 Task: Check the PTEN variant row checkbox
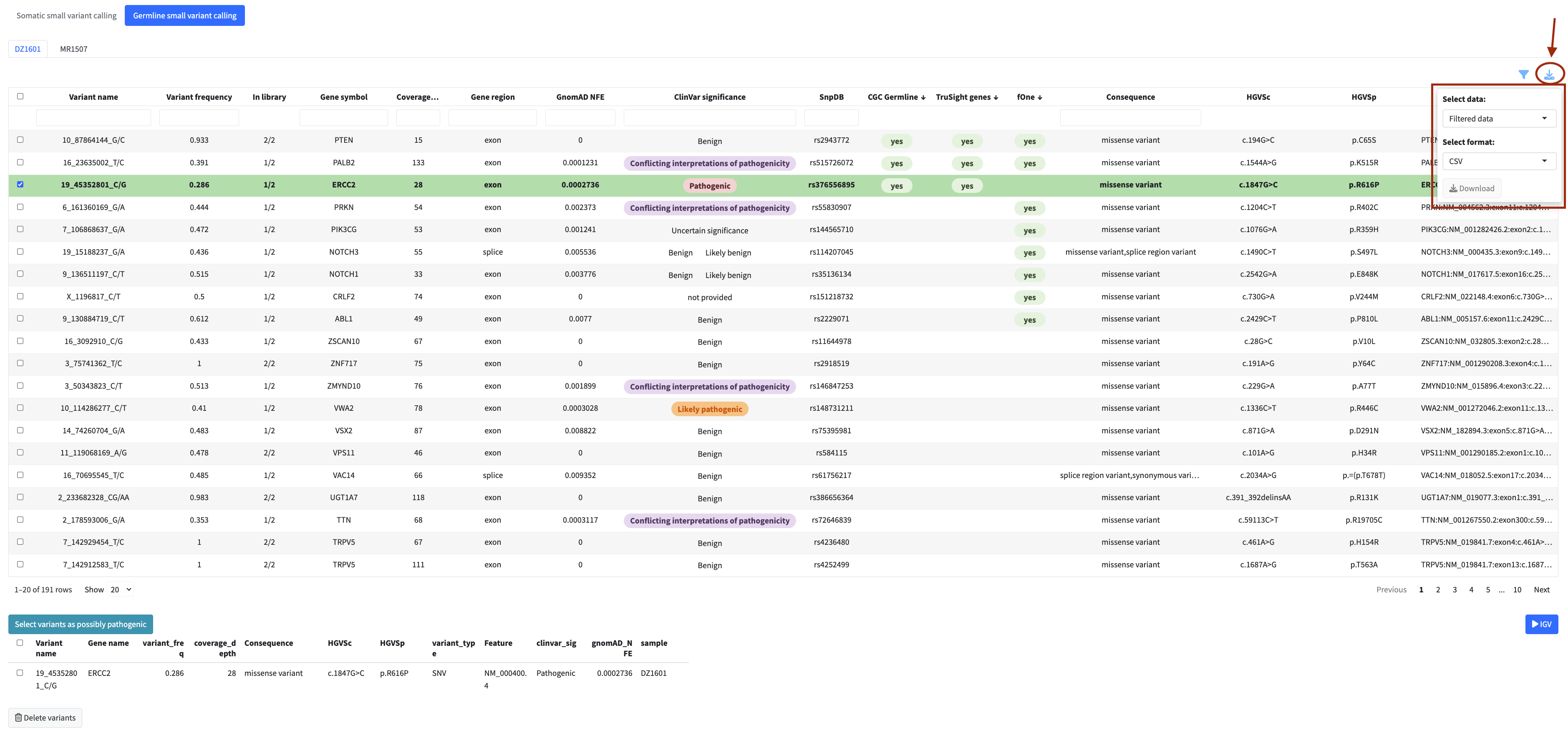[x=20, y=140]
